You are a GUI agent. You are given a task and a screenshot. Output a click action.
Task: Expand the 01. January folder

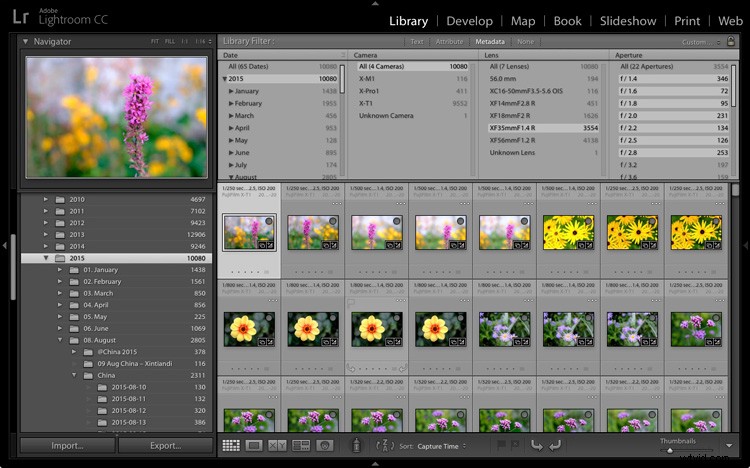click(x=60, y=270)
